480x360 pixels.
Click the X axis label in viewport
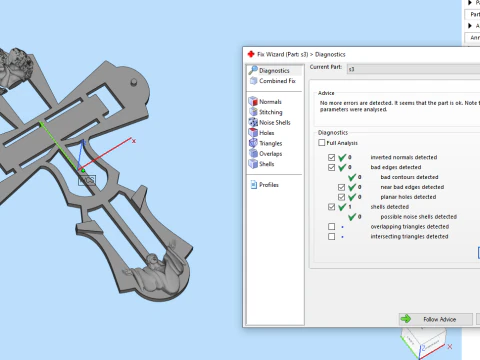tap(134, 141)
